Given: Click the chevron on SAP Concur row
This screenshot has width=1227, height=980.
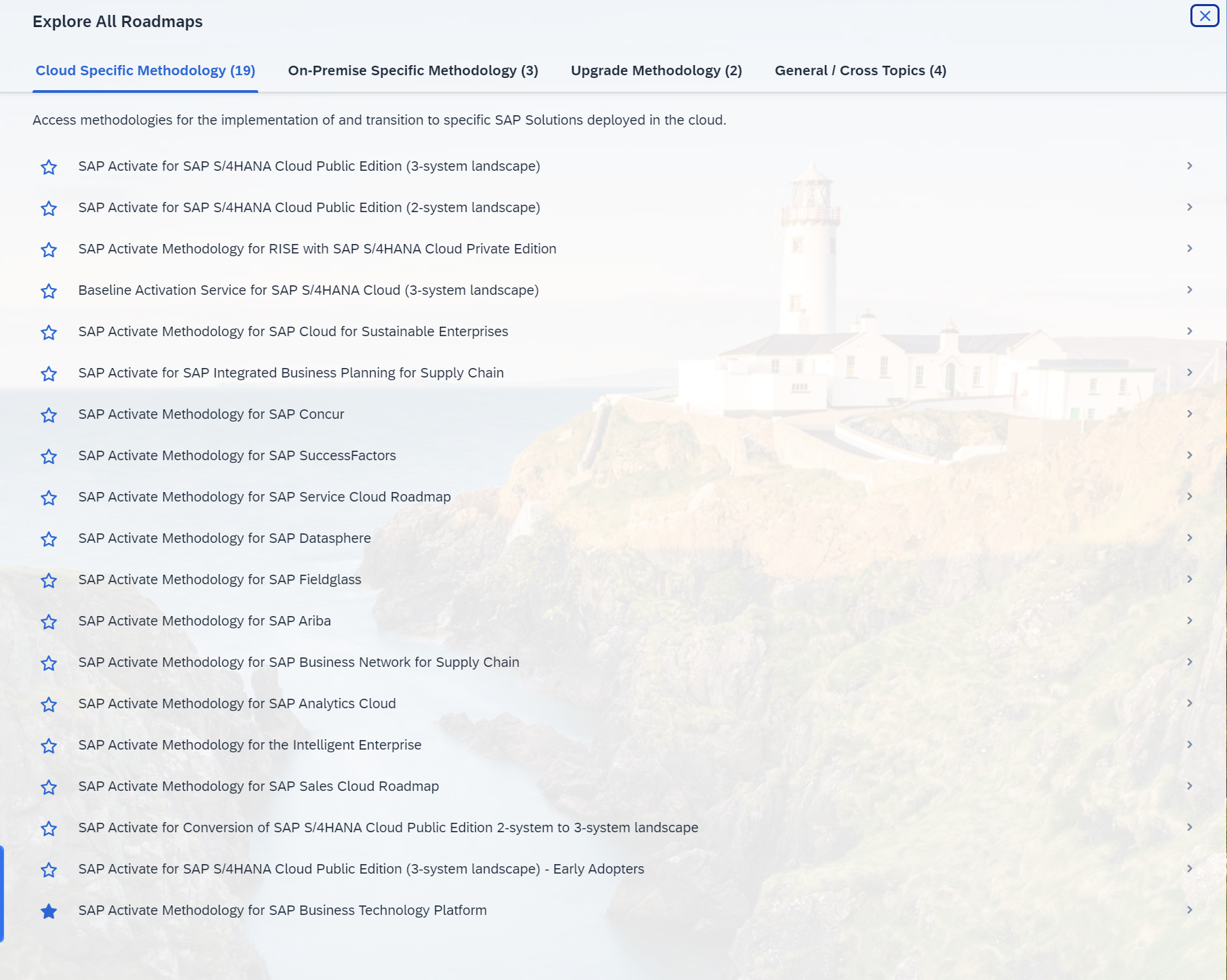Looking at the screenshot, I should pos(1190,413).
